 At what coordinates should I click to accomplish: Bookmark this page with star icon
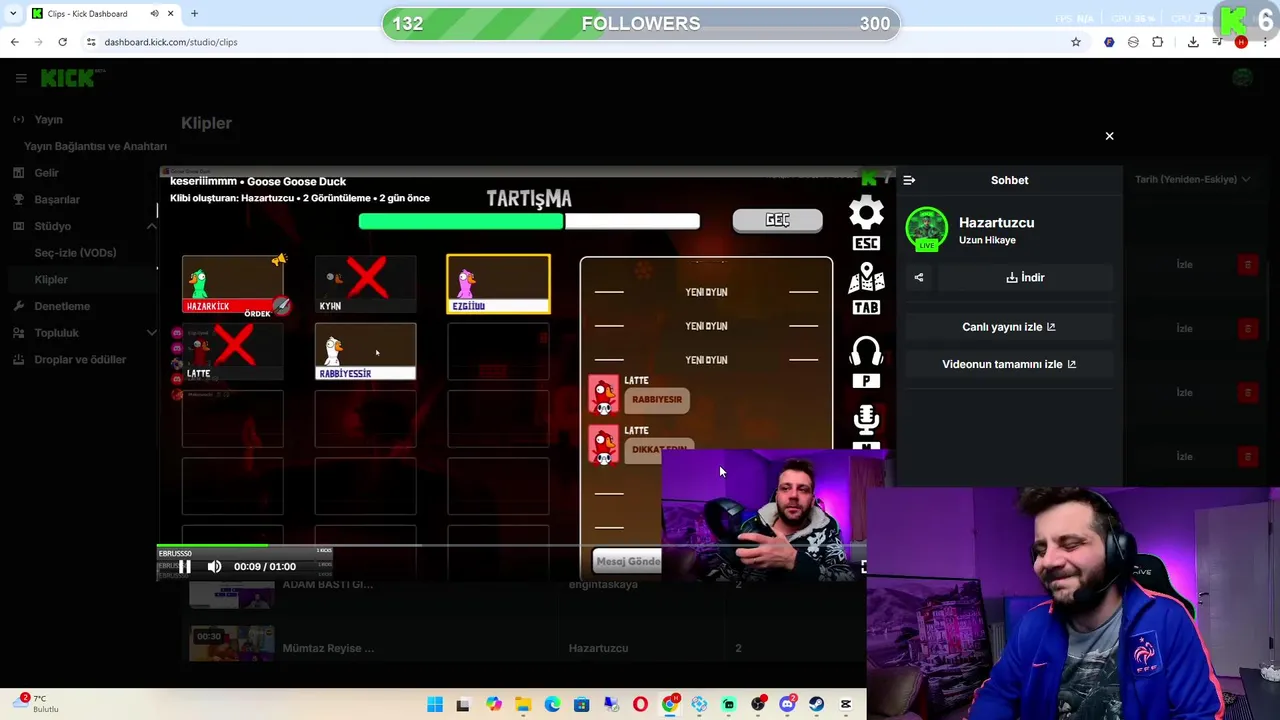tap(1076, 42)
